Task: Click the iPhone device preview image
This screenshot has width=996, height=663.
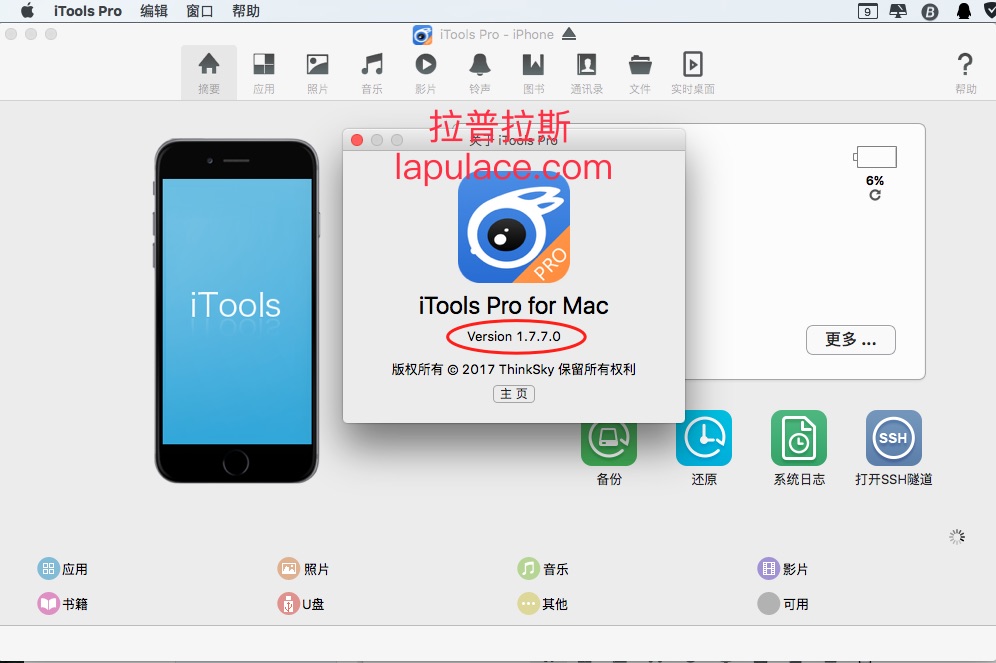Action: (x=236, y=311)
